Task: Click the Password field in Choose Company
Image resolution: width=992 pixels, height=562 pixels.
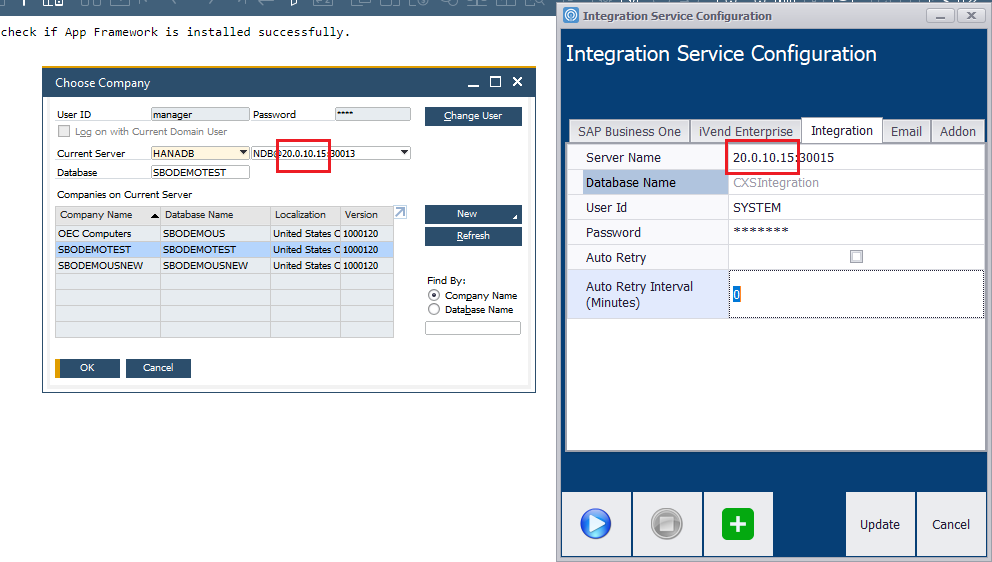Action: tap(373, 114)
